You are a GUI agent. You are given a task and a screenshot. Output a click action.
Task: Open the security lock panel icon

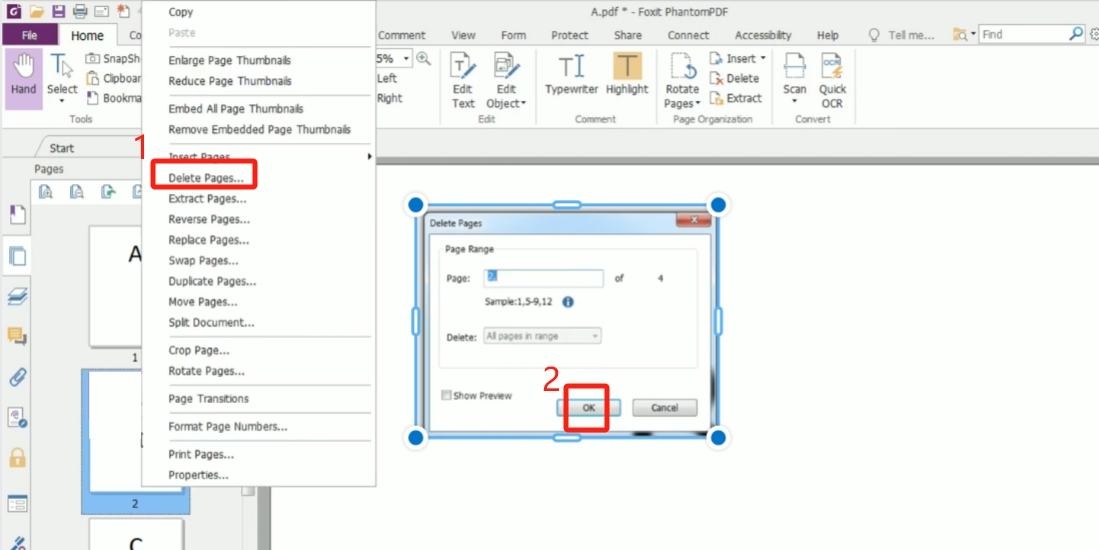[17, 458]
